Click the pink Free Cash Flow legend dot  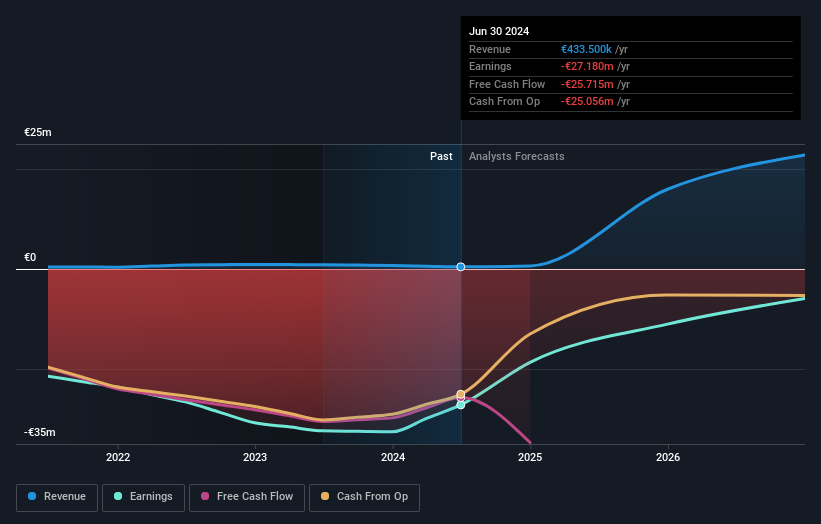[205, 496]
